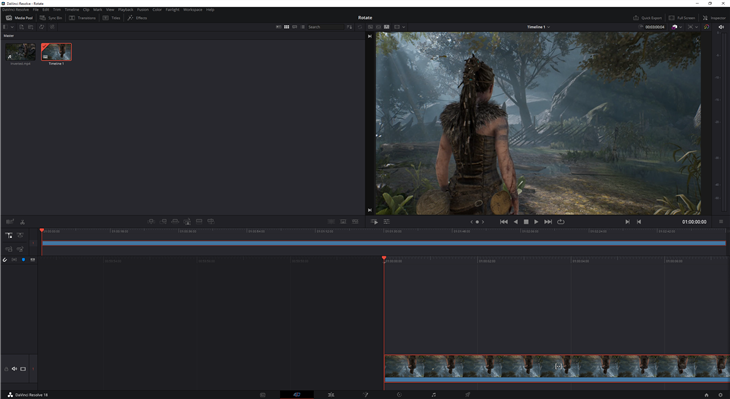Click the fast review icon below viewer
The height and width of the screenshot is (399, 730).
[374, 222]
